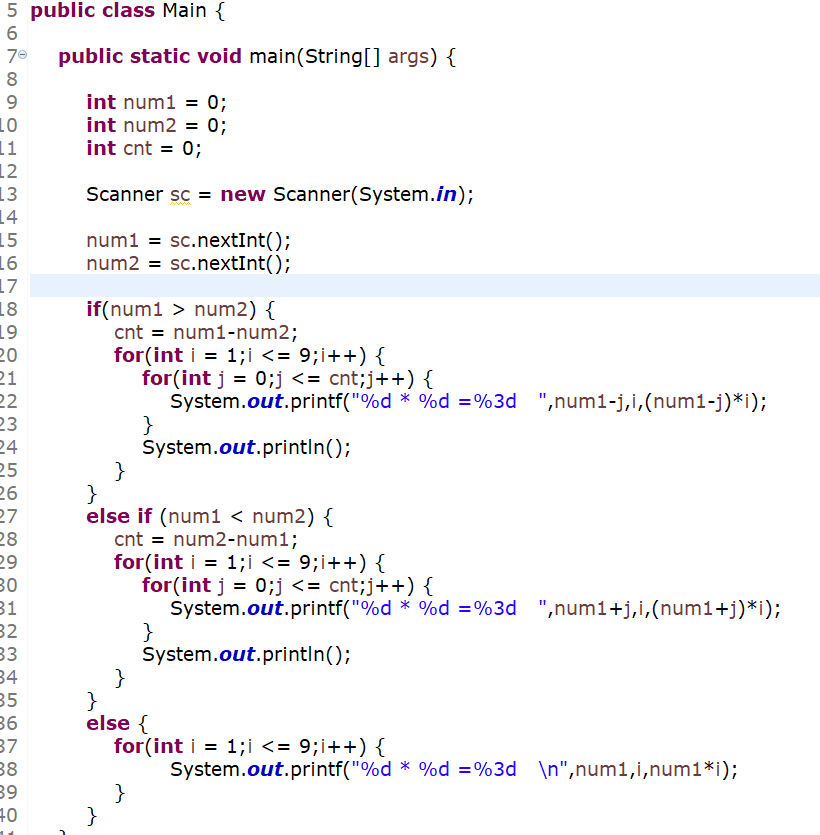Click System.out.println() on line 24
Screen dimensions: 820x835
[x=247, y=447]
